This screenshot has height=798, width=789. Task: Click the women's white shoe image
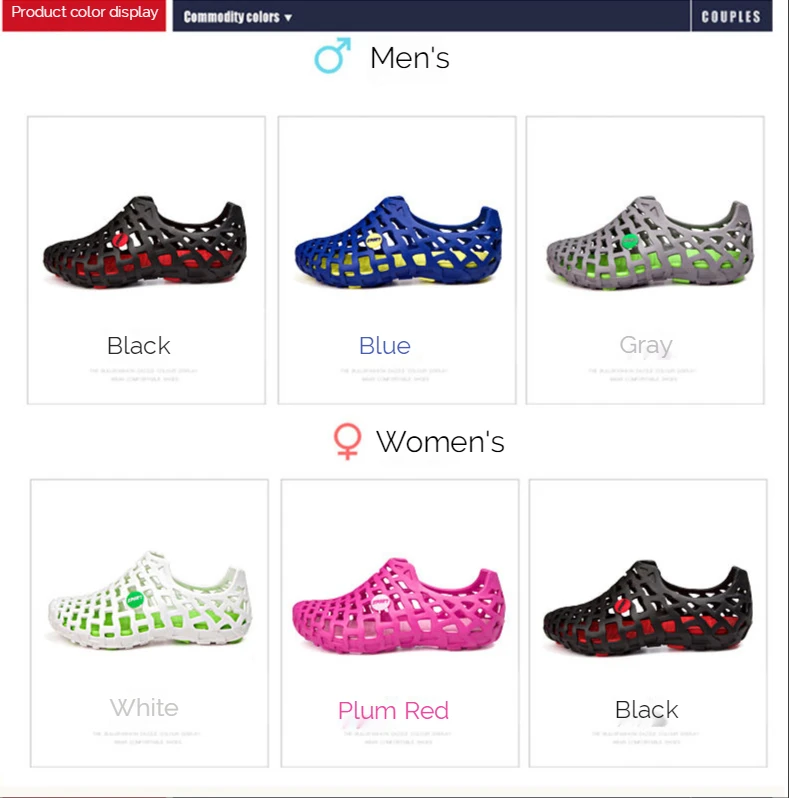tap(150, 600)
